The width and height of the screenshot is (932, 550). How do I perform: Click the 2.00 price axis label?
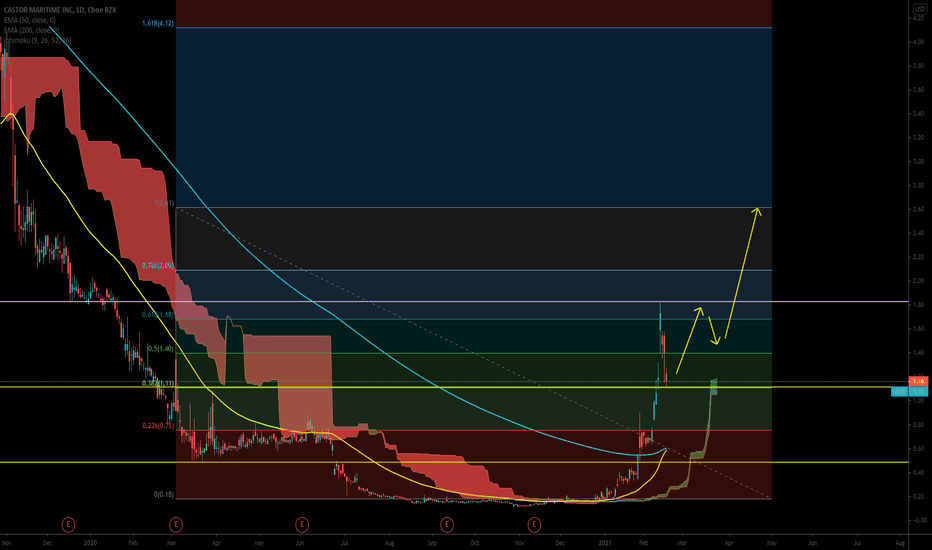[918, 281]
